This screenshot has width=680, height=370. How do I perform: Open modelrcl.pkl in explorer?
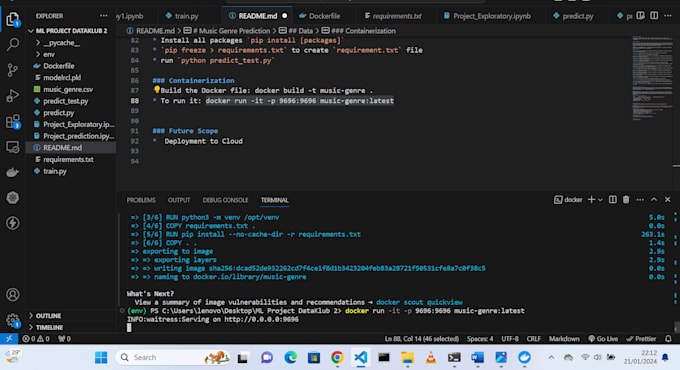pos(62,78)
